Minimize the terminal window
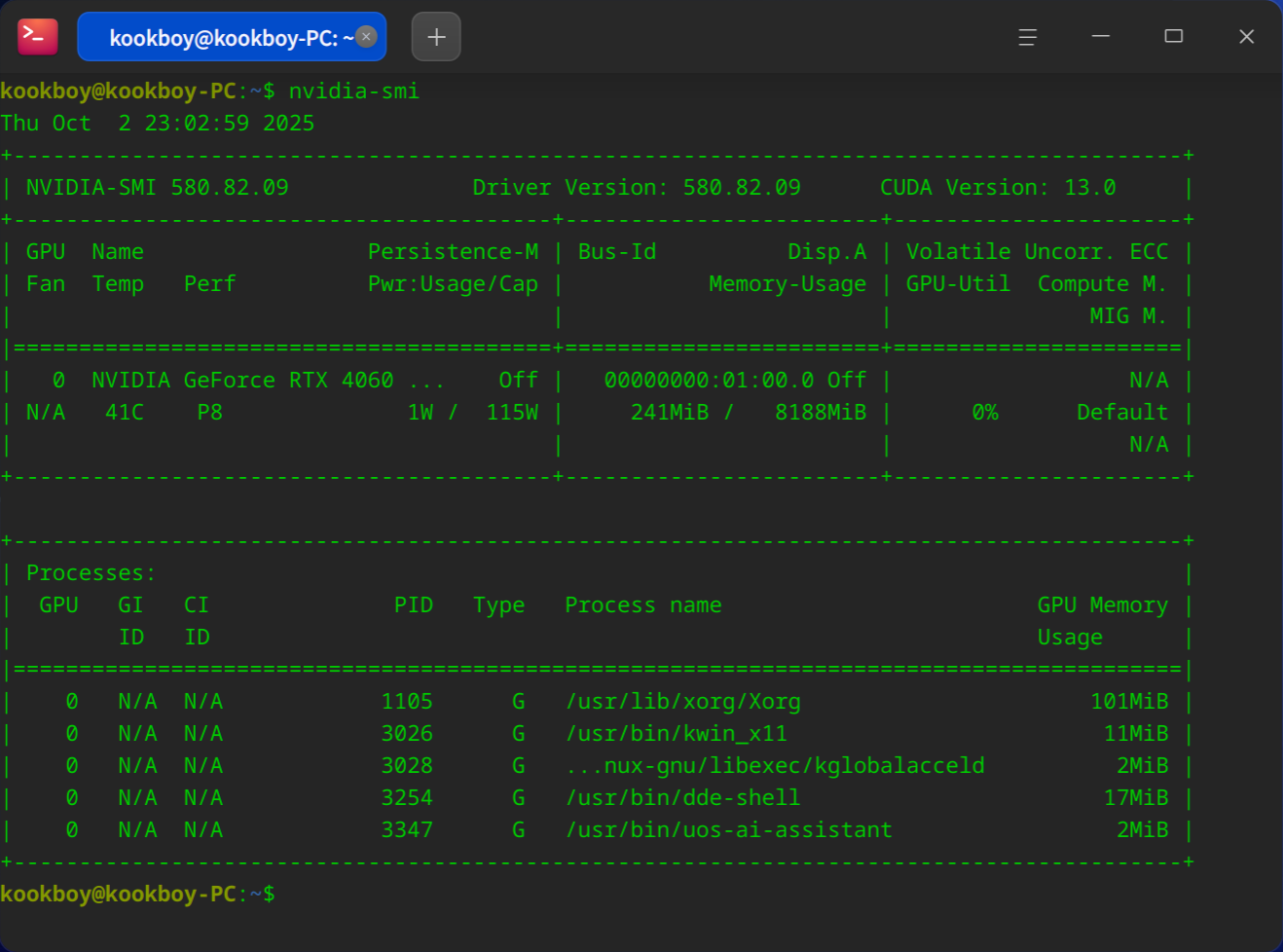 (1101, 37)
